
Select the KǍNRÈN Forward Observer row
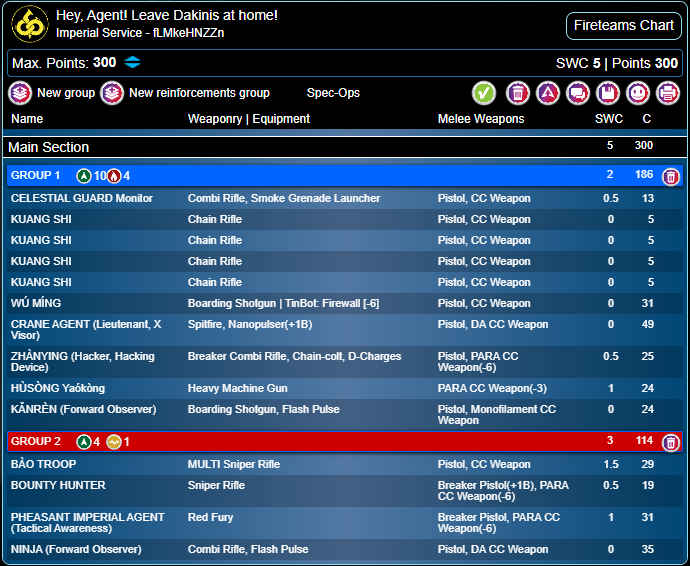coord(345,415)
